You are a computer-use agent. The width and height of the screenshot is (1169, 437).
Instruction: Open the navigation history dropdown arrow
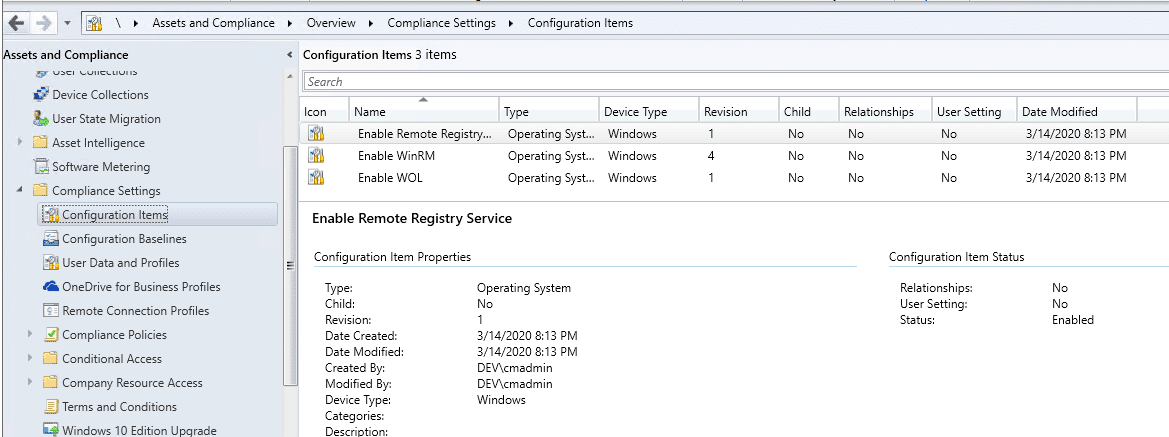click(x=66, y=23)
